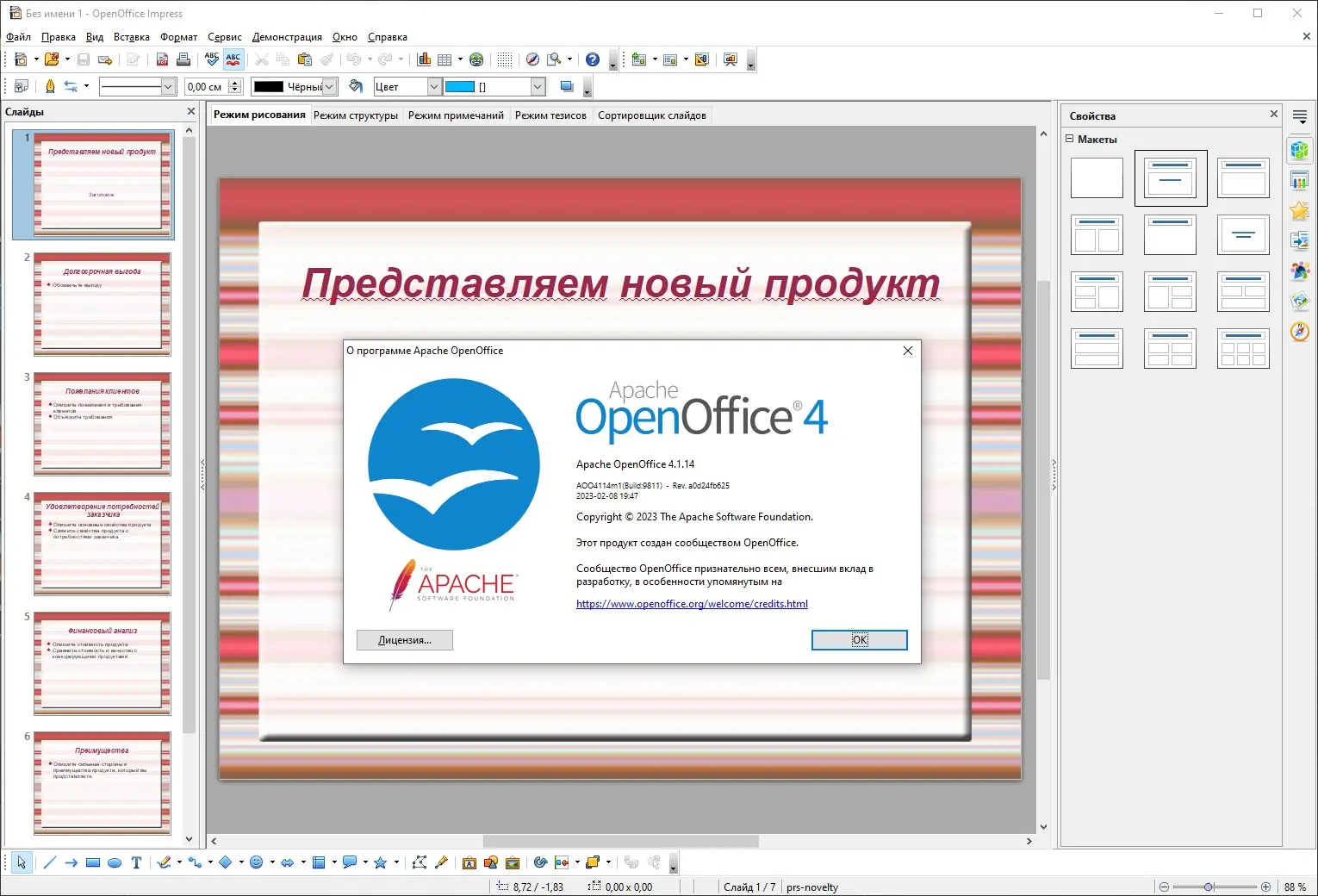This screenshot has width=1318, height=896.
Task: Toggle the Shadow button
Action: [567, 86]
